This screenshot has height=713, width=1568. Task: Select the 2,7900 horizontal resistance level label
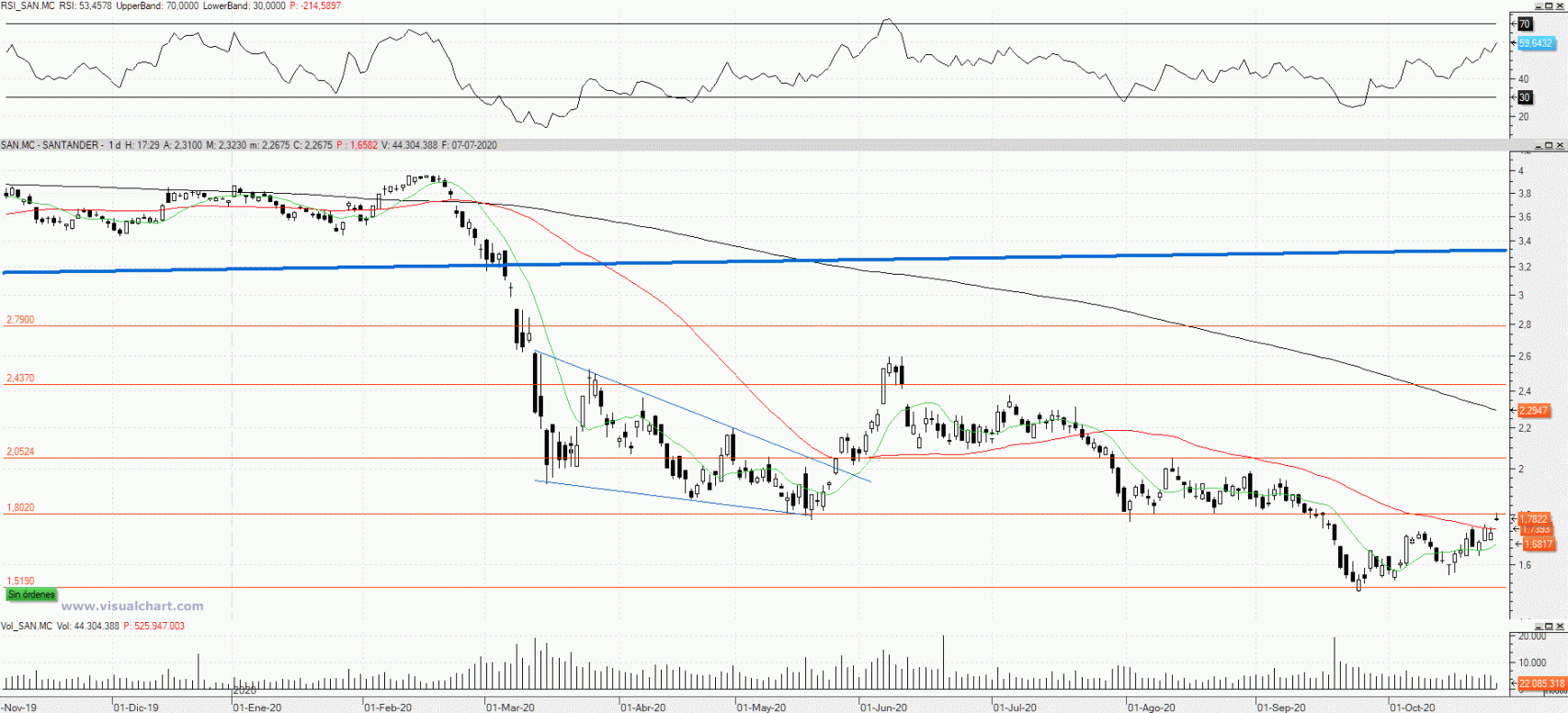click(x=20, y=320)
